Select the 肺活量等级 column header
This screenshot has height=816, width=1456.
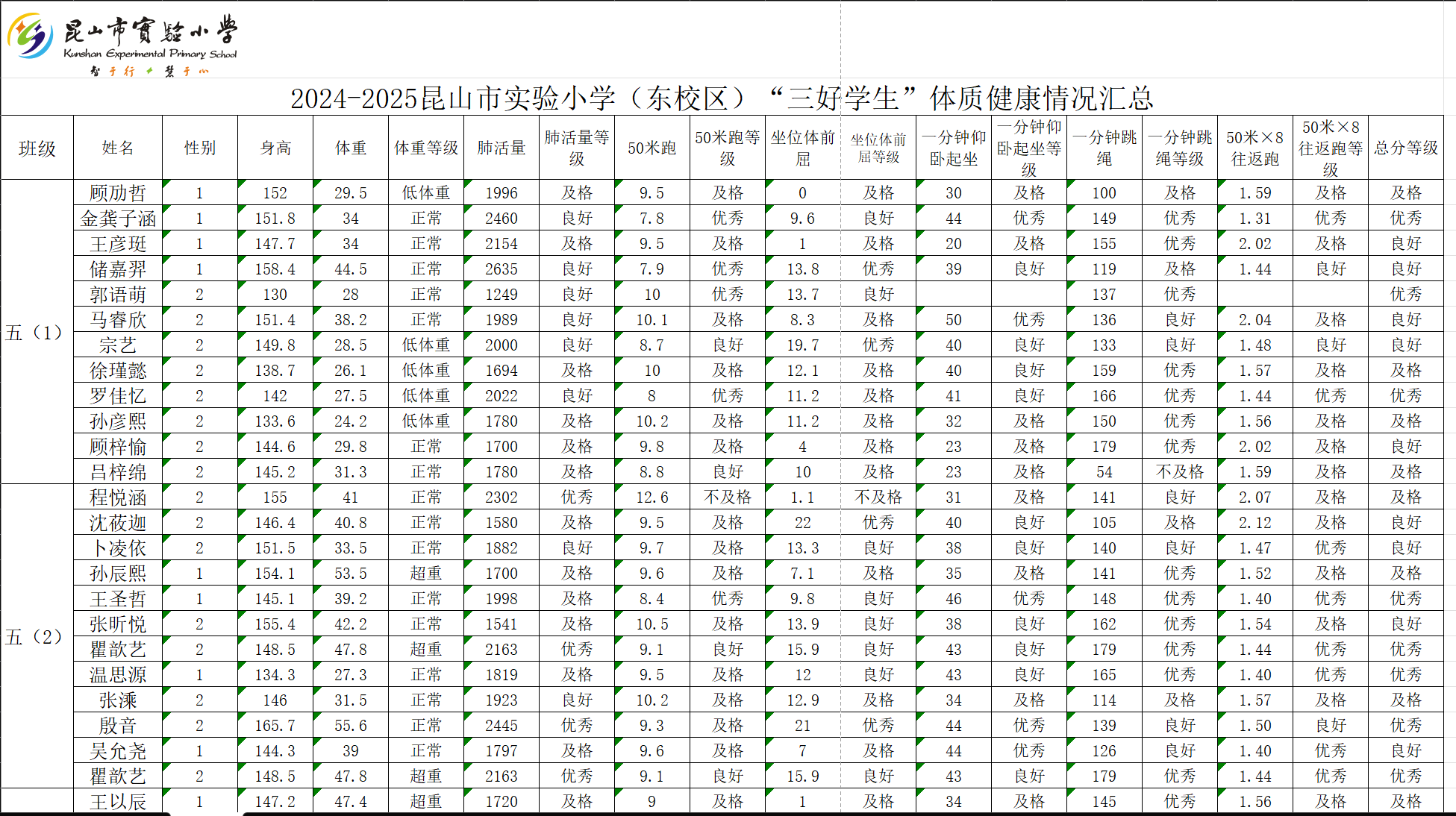pos(577,148)
